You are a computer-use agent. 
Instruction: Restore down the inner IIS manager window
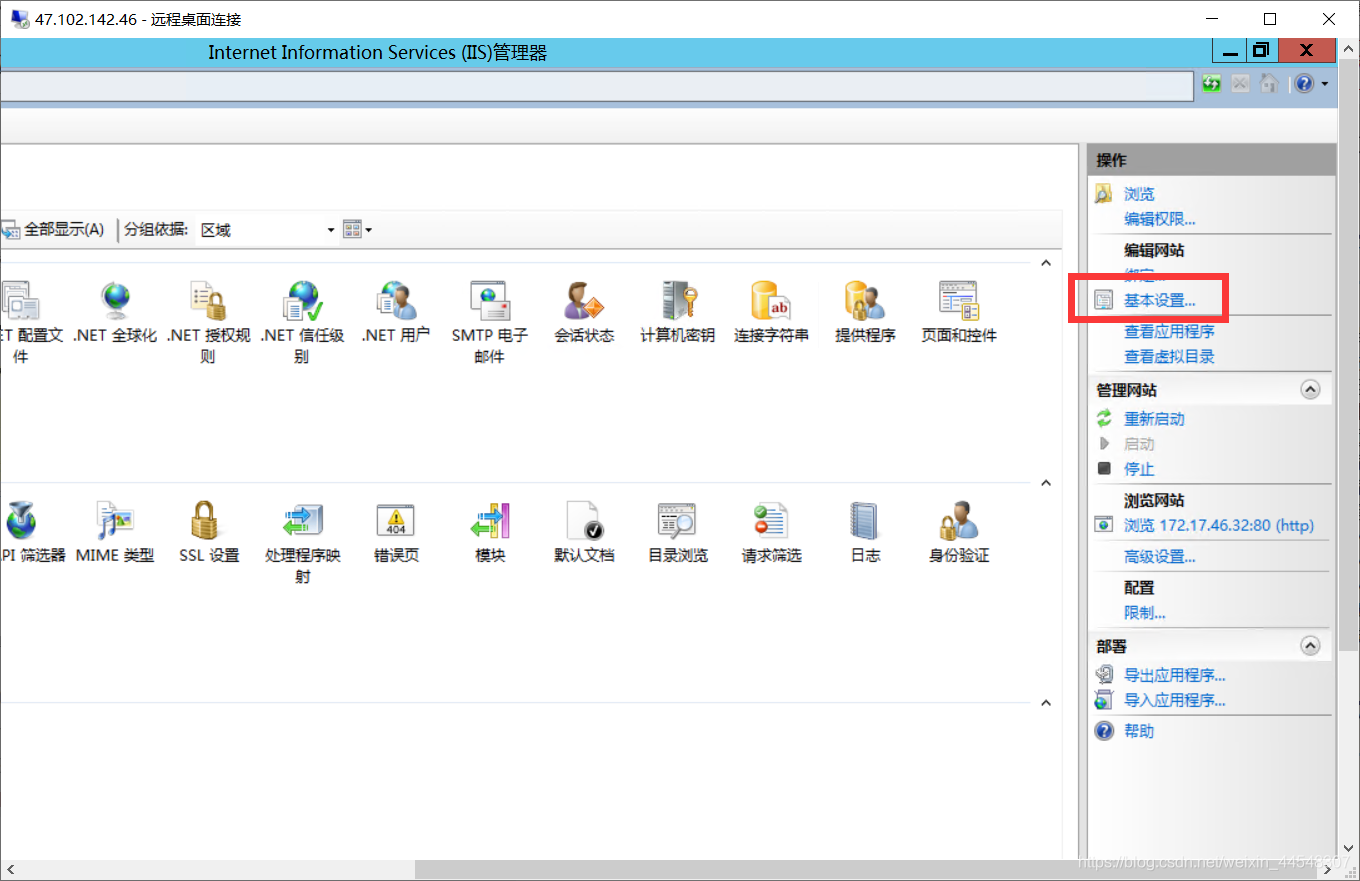tap(1262, 51)
